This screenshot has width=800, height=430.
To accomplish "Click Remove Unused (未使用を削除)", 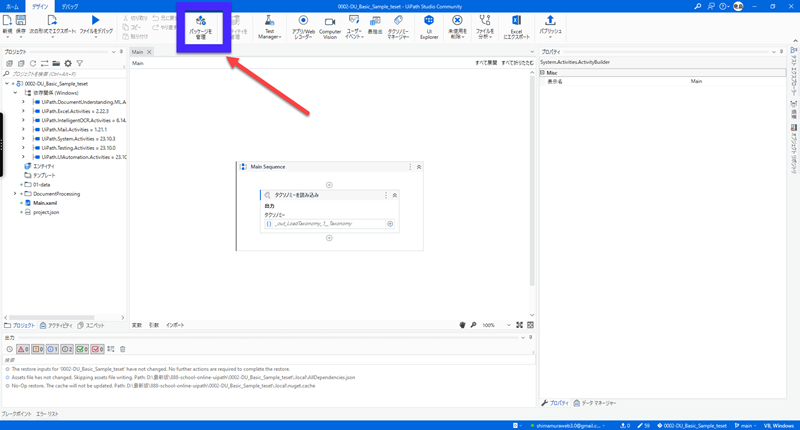I will coord(457,27).
